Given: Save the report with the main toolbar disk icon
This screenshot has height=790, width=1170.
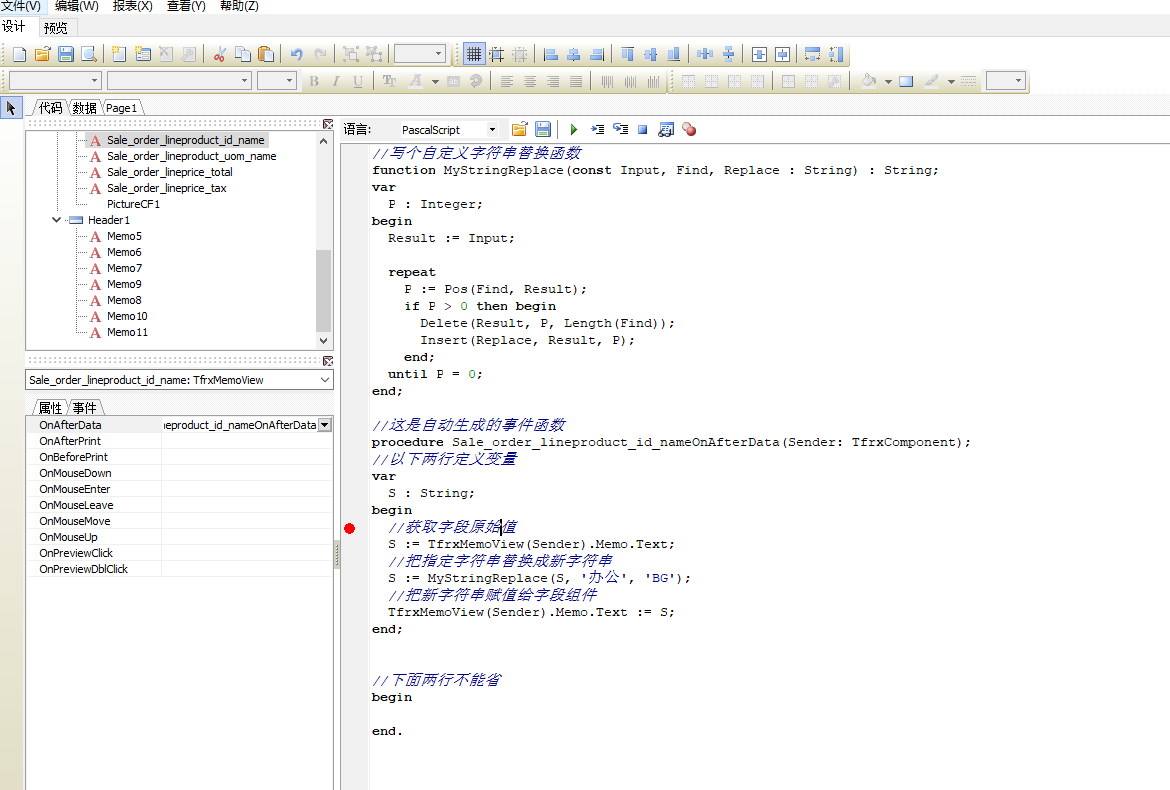Looking at the screenshot, I should [66, 54].
